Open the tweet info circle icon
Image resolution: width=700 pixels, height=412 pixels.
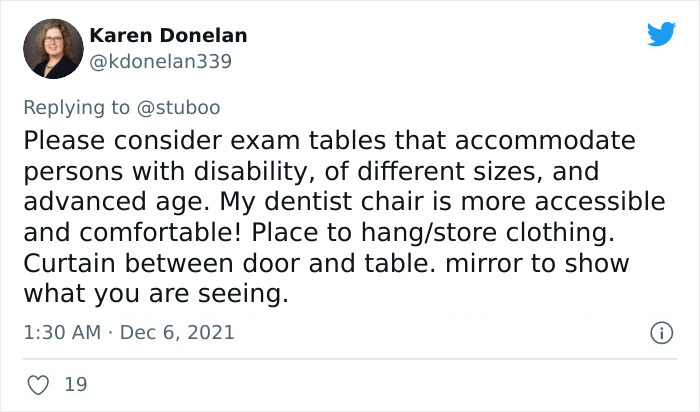click(659, 332)
